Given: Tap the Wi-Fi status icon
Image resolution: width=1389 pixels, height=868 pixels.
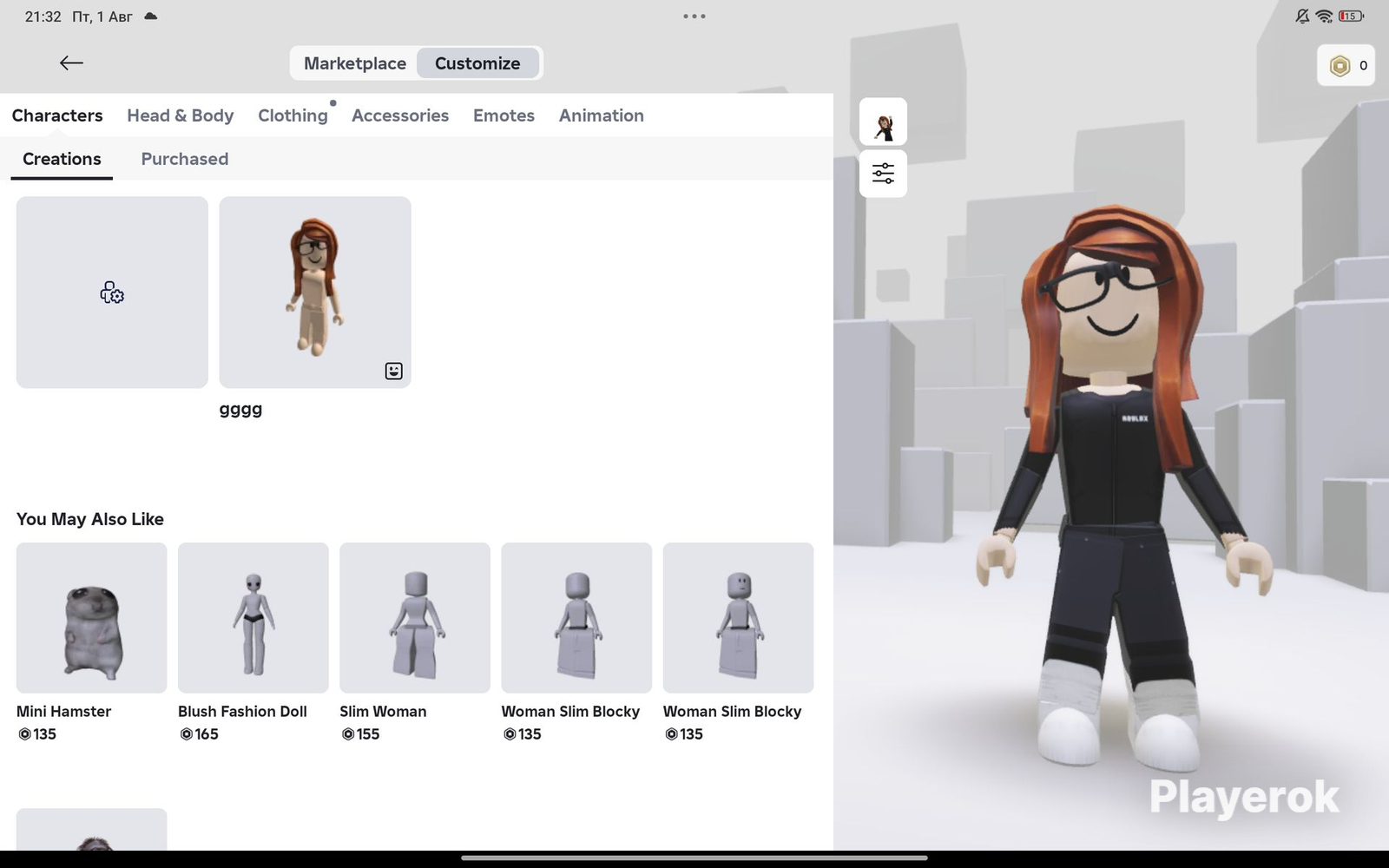Looking at the screenshot, I should click(1324, 16).
